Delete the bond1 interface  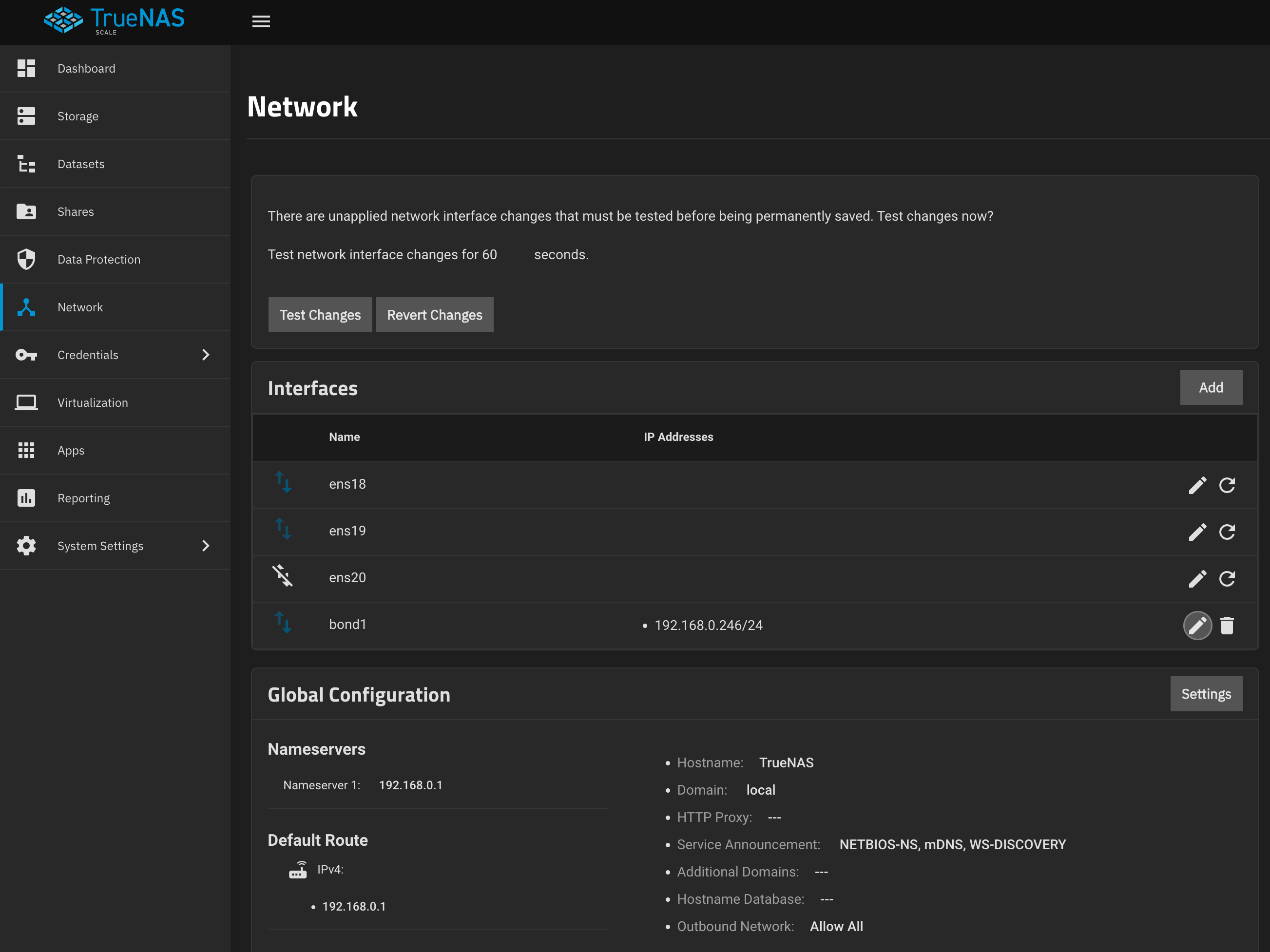click(1228, 626)
